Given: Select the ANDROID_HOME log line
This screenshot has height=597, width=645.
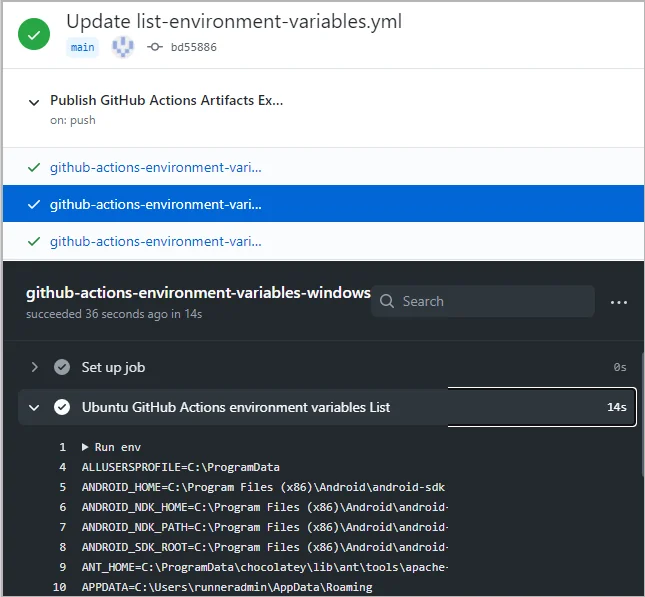Looking at the screenshot, I should point(263,487).
